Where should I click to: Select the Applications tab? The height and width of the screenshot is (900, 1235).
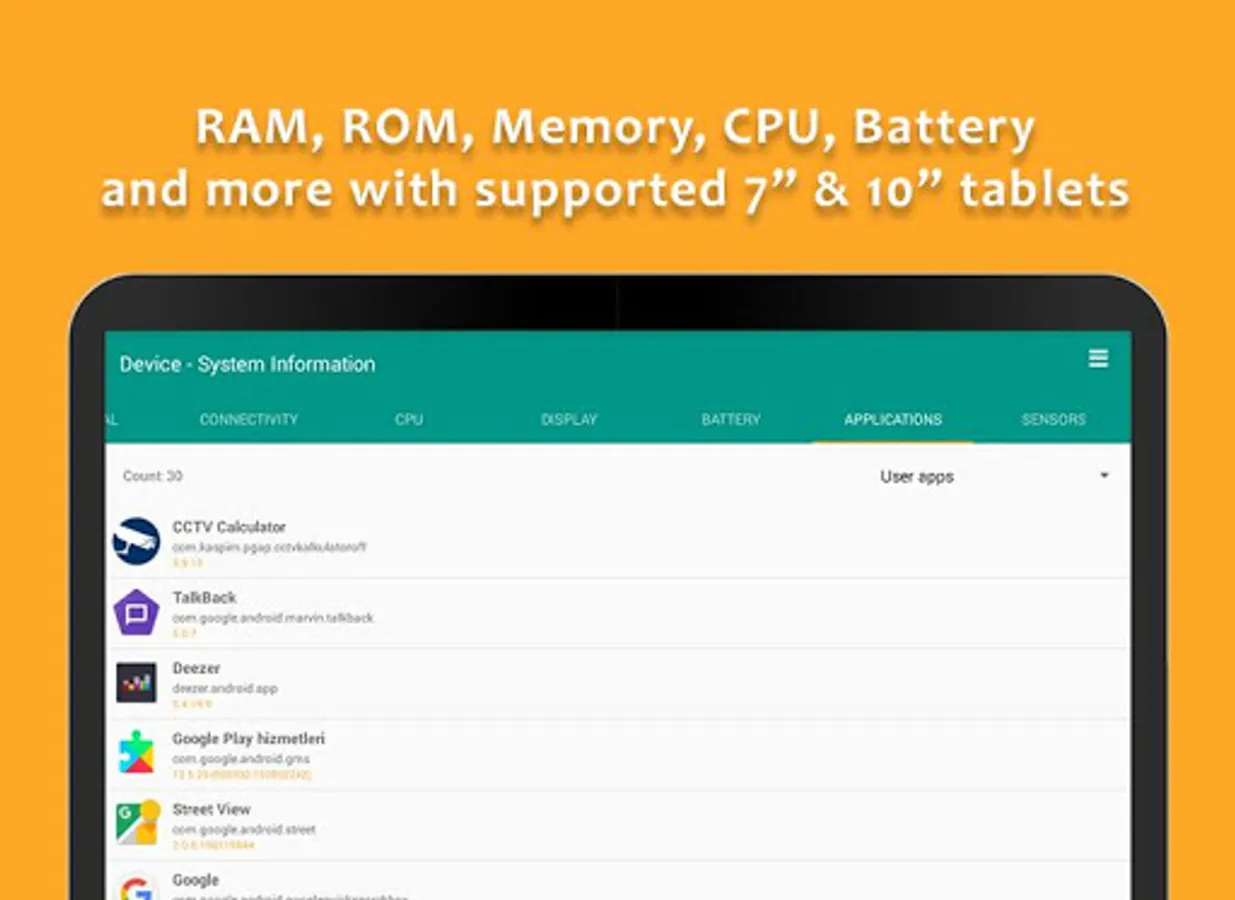click(893, 419)
